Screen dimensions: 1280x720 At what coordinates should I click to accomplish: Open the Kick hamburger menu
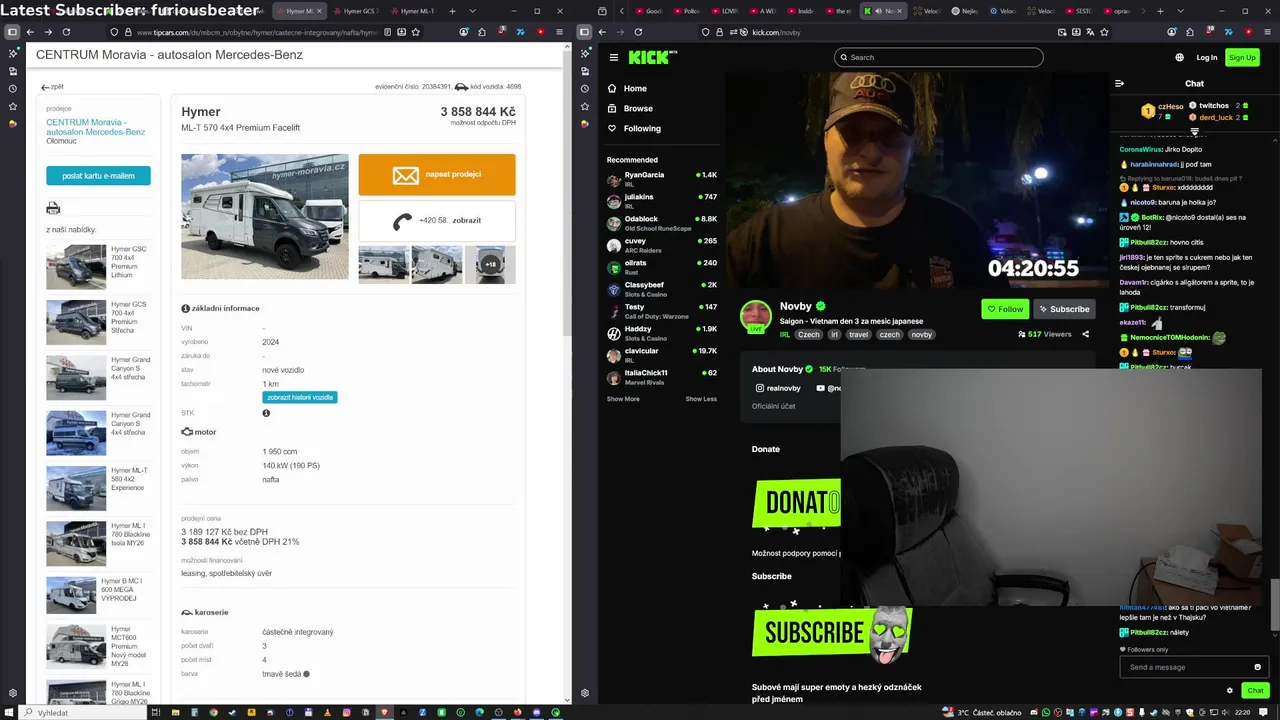tap(614, 57)
